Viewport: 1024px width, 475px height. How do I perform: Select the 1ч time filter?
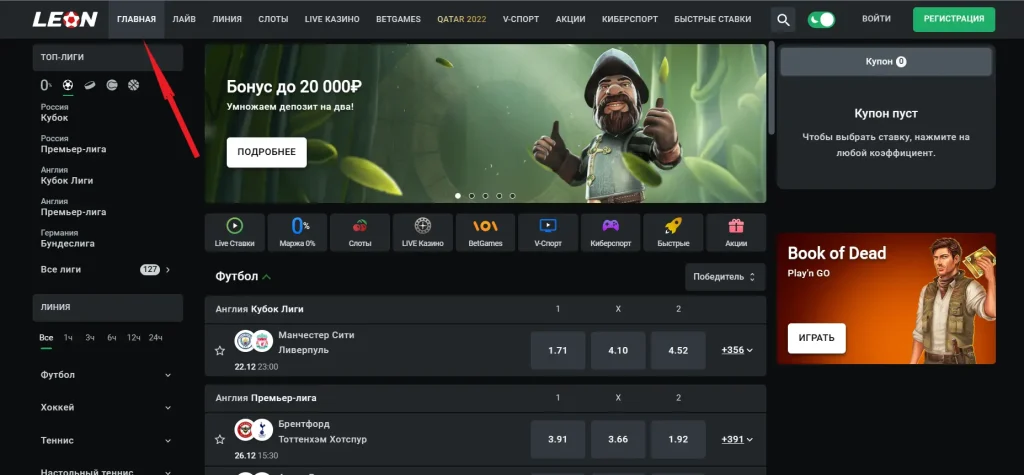(68, 338)
